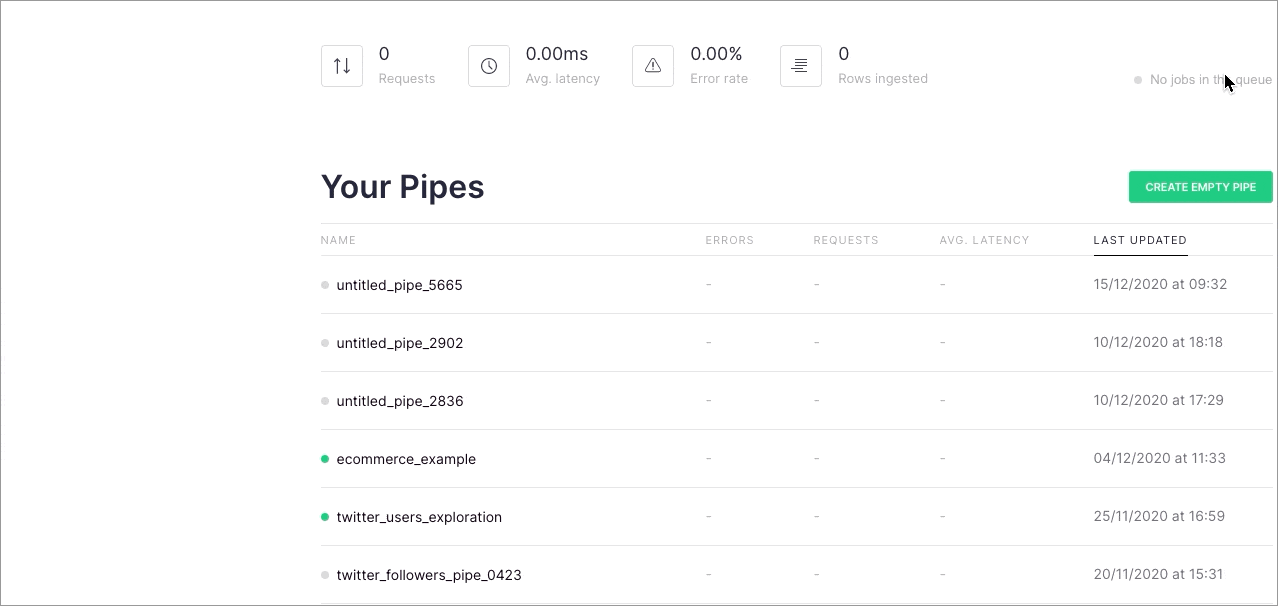Sort by Requests column header
The width and height of the screenshot is (1278, 606).
[x=846, y=240]
